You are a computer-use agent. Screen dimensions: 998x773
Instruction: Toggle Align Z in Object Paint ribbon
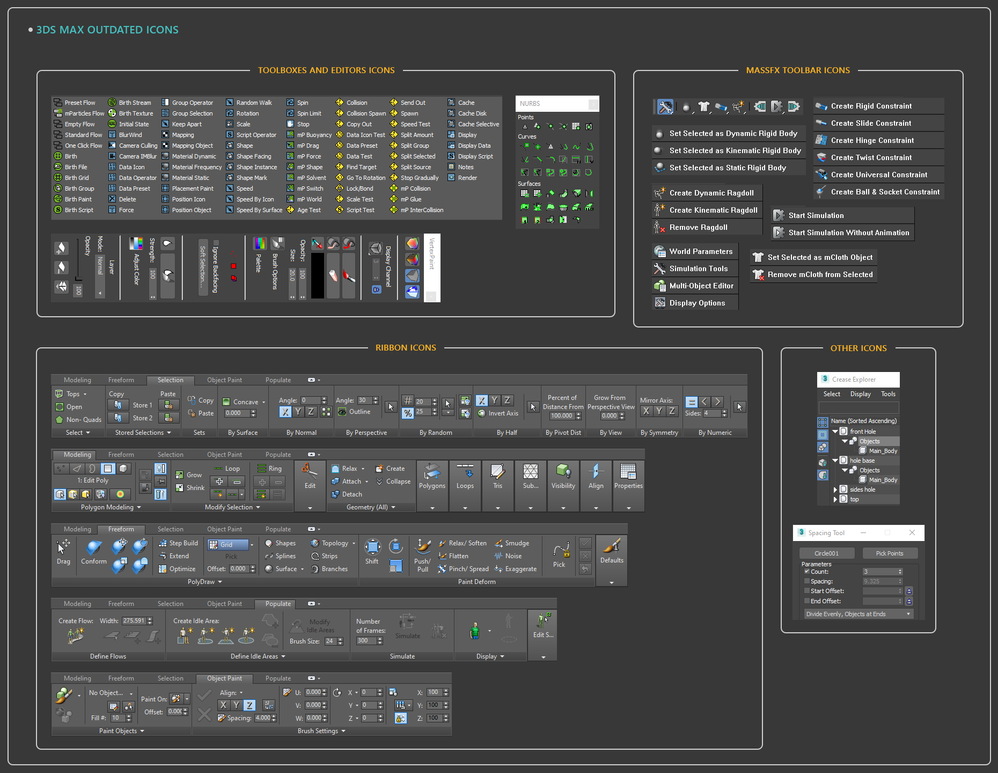coord(250,705)
